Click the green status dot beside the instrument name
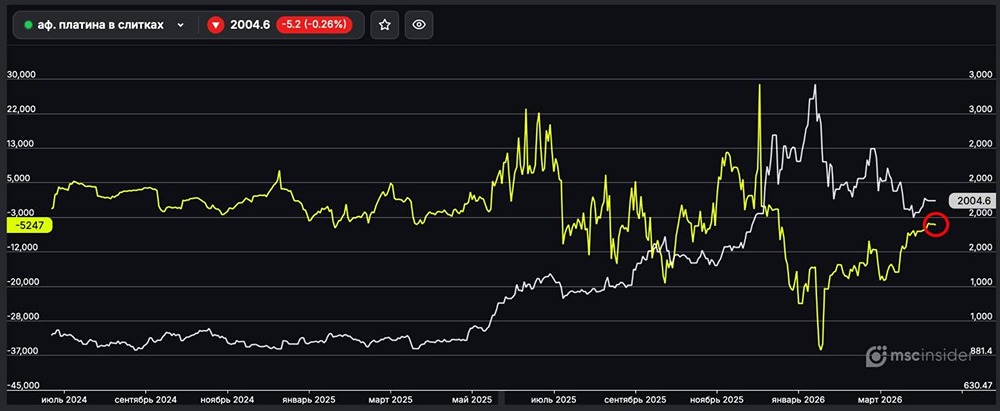Screen dimensions: 1000x411 click(28, 25)
